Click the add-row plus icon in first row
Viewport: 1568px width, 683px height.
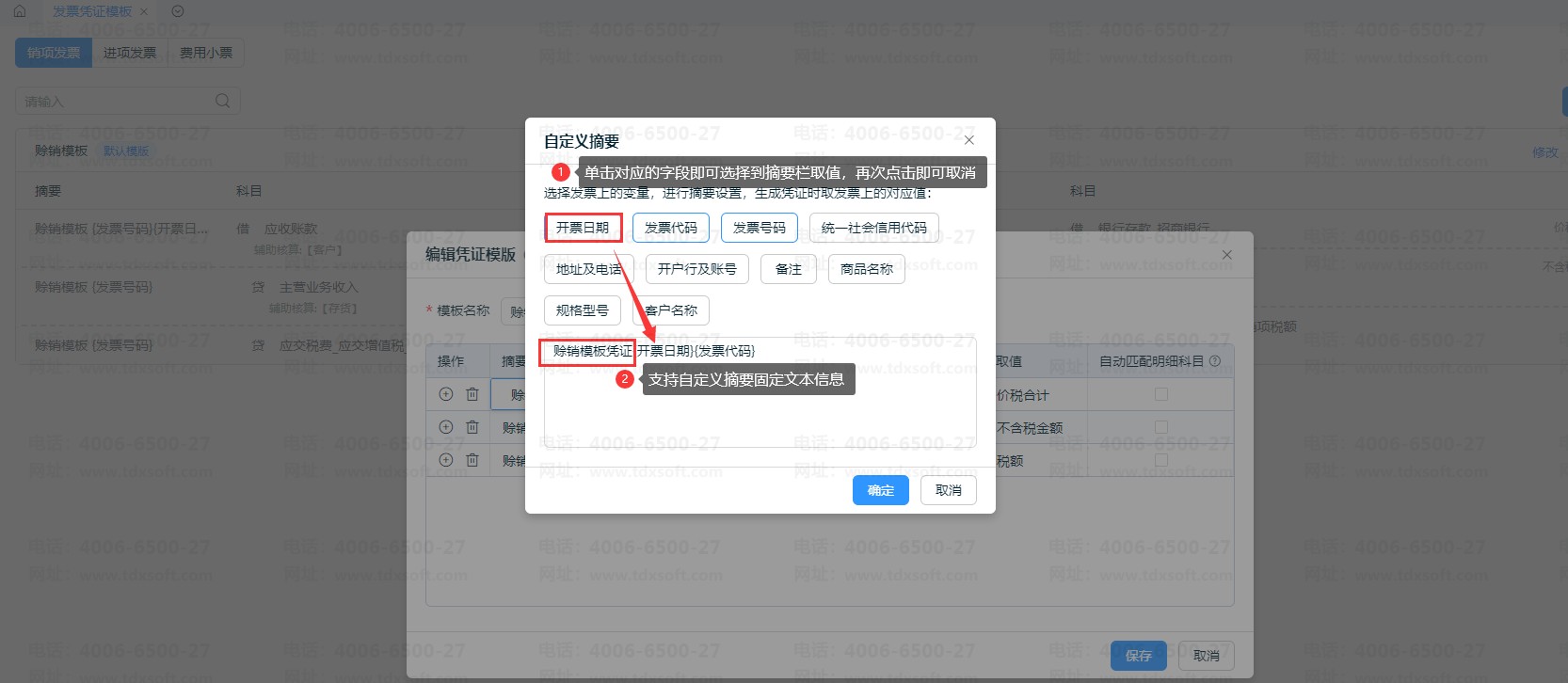click(446, 394)
